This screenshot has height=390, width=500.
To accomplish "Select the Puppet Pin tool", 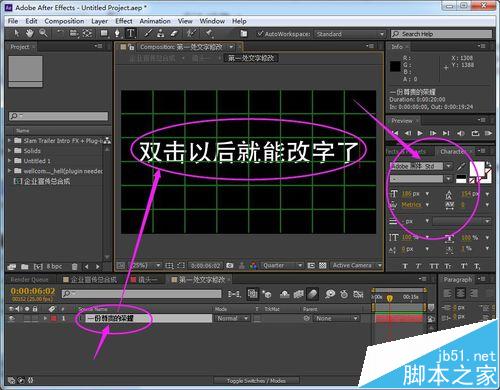I will point(209,33).
